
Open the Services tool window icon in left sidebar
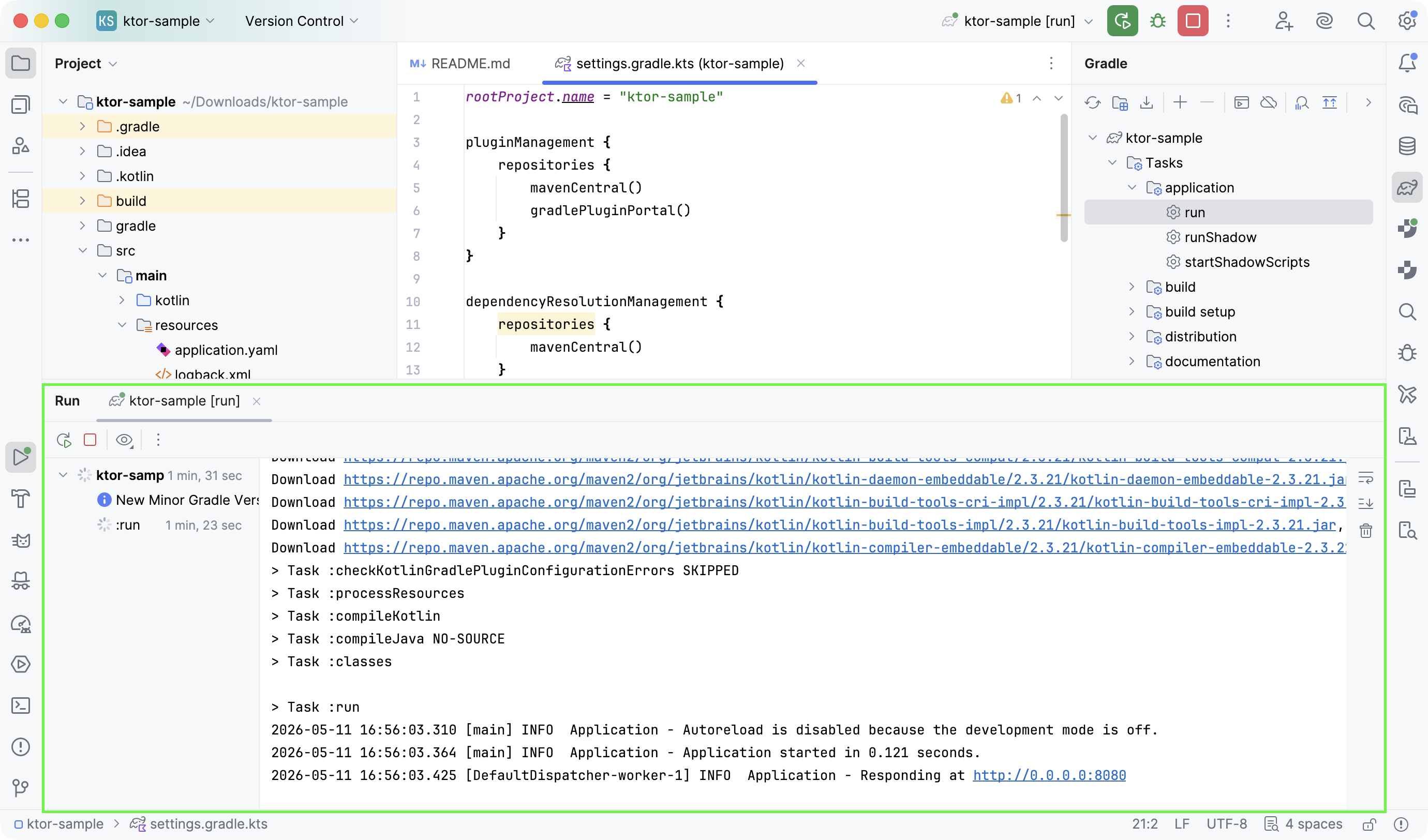[x=20, y=664]
